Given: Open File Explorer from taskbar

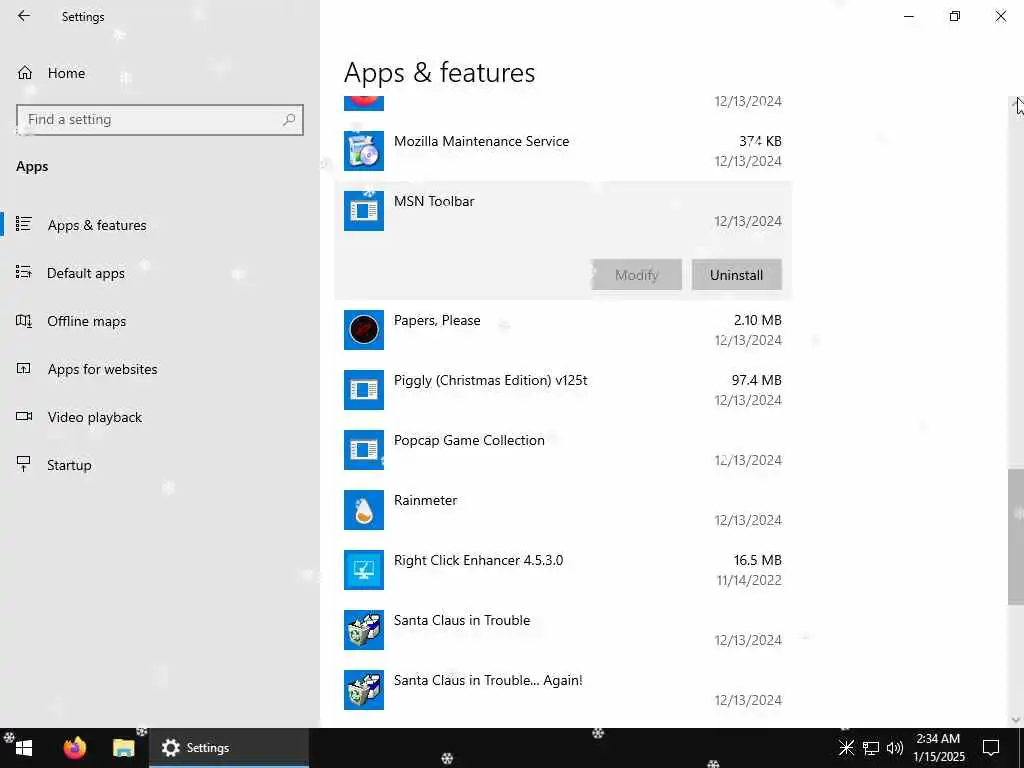Looking at the screenshot, I should click(123, 748).
